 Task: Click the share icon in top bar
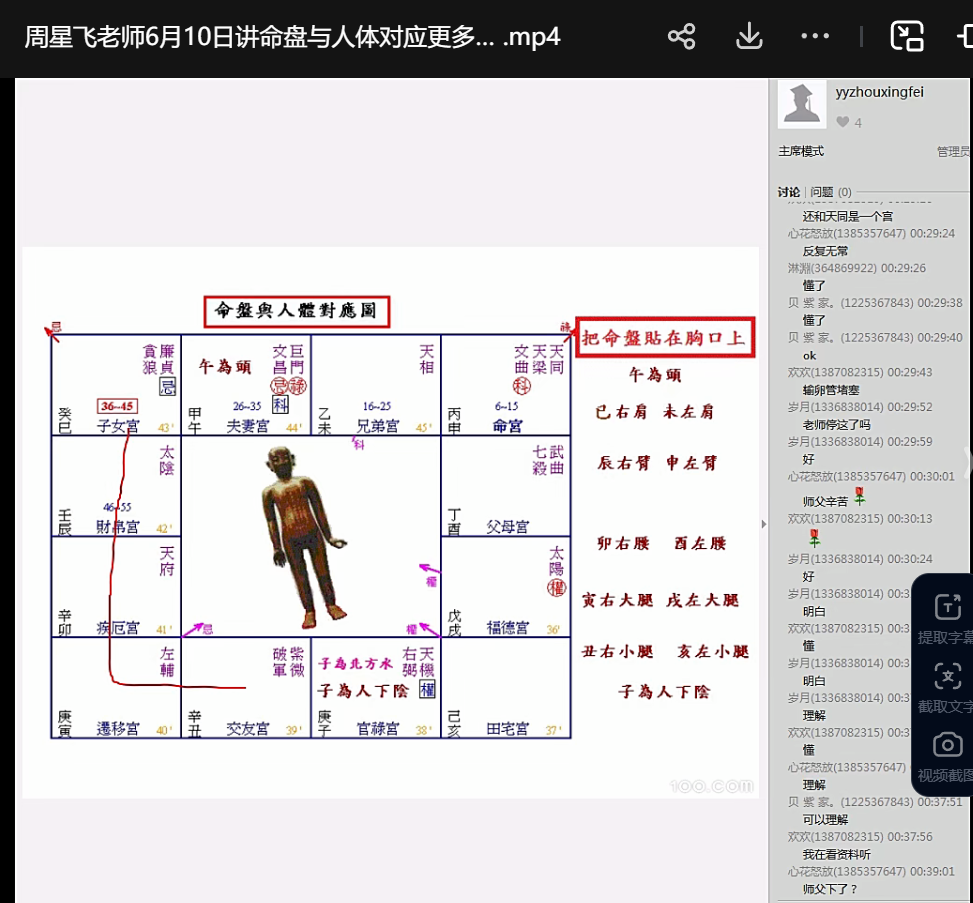[681, 37]
